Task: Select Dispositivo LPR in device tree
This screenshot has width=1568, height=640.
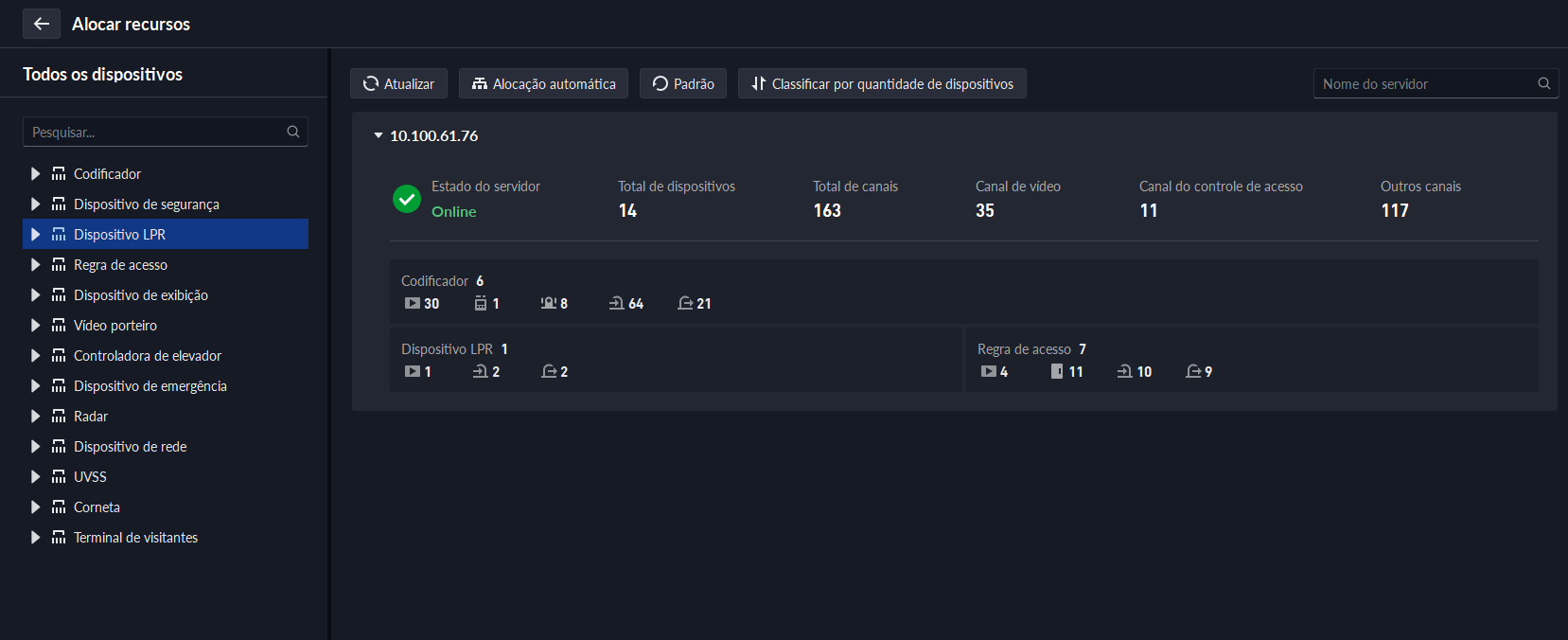Action: pyautogui.click(x=119, y=235)
